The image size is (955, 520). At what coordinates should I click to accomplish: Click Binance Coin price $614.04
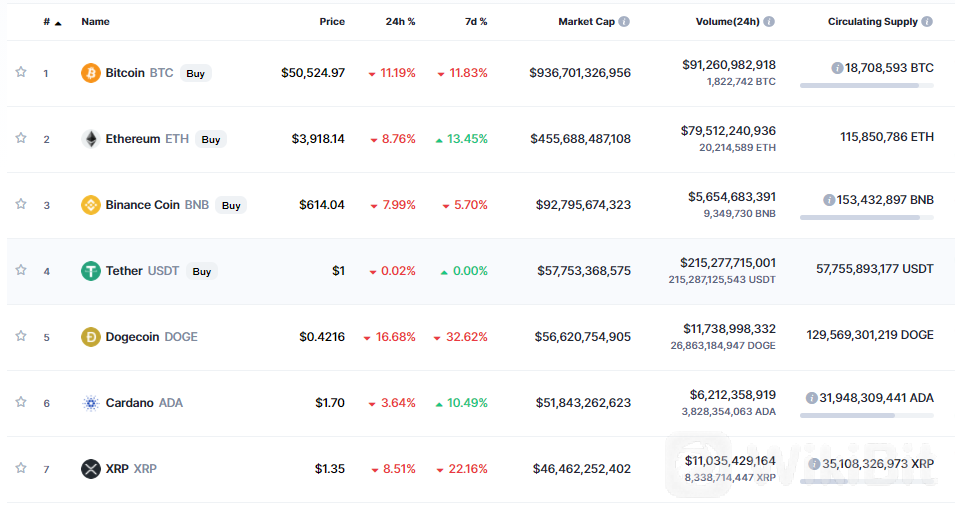click(322, 205)
